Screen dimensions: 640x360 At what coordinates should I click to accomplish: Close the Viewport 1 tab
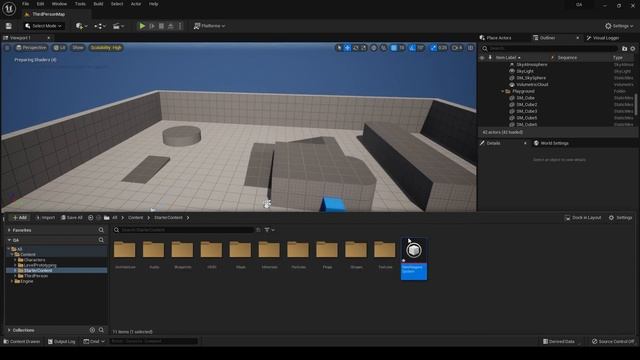[49, 38]
